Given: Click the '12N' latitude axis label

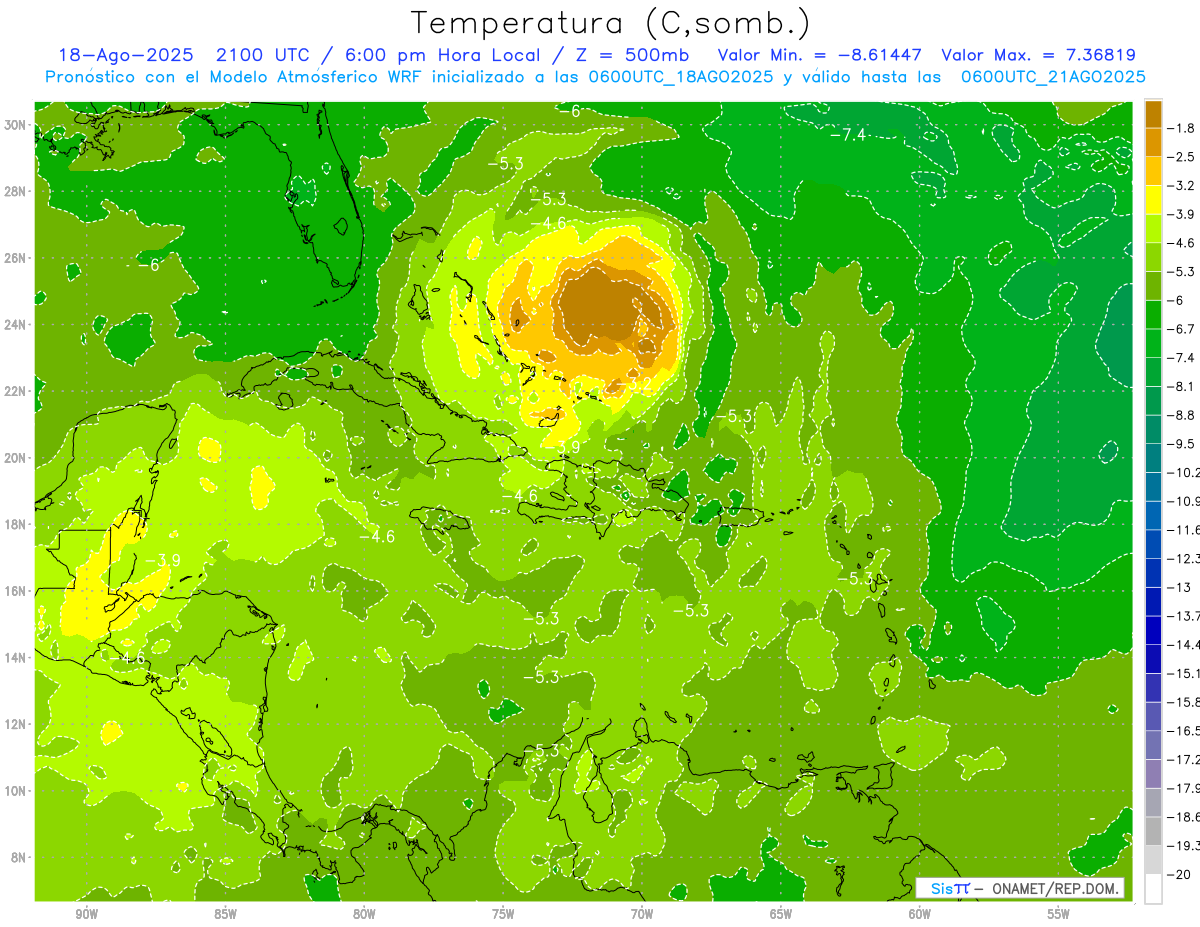Looking at the screenshot, I should pyautogui.click(x=15, y=724).
